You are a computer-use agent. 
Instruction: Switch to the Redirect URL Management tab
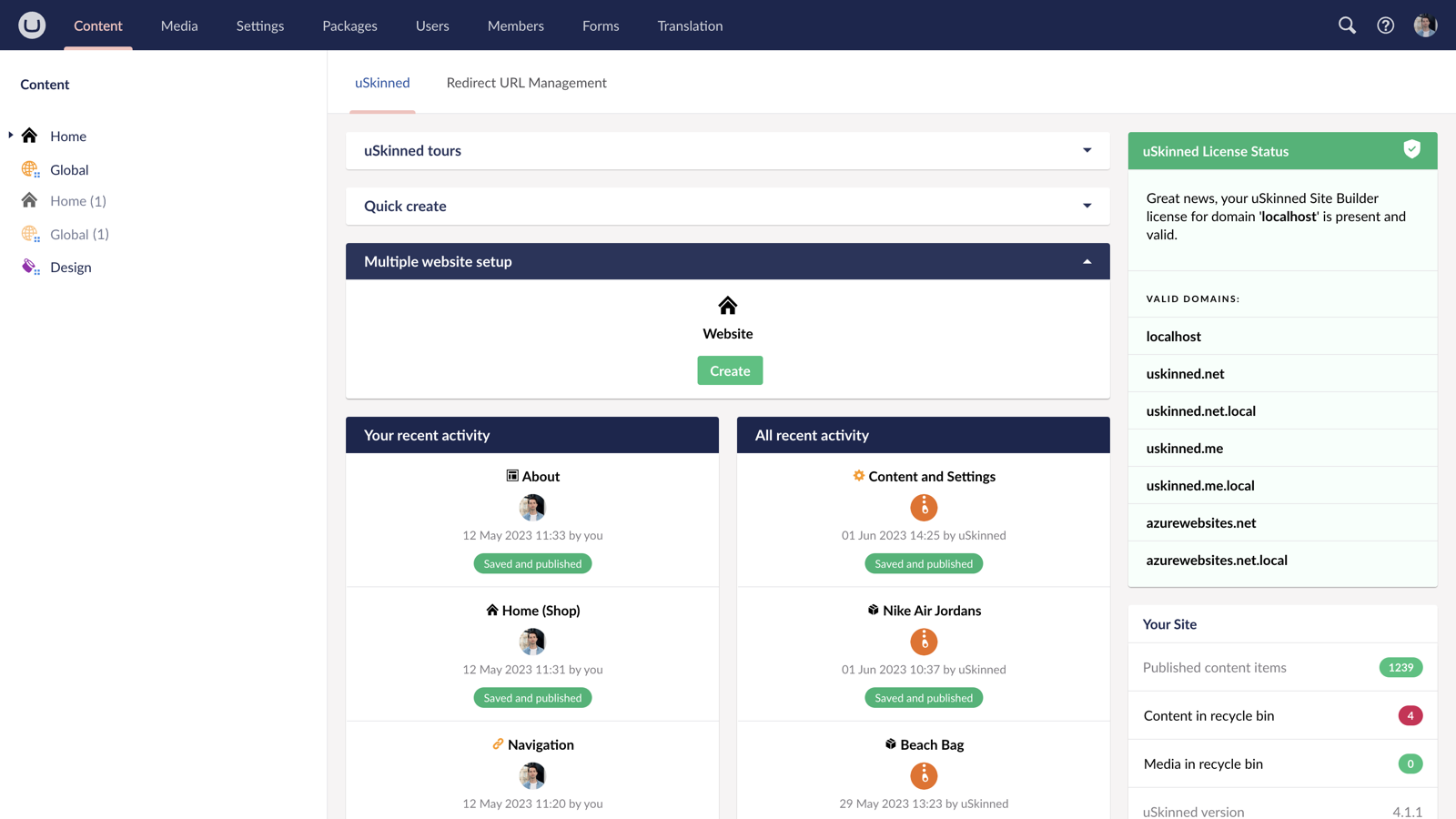point(526,82)
